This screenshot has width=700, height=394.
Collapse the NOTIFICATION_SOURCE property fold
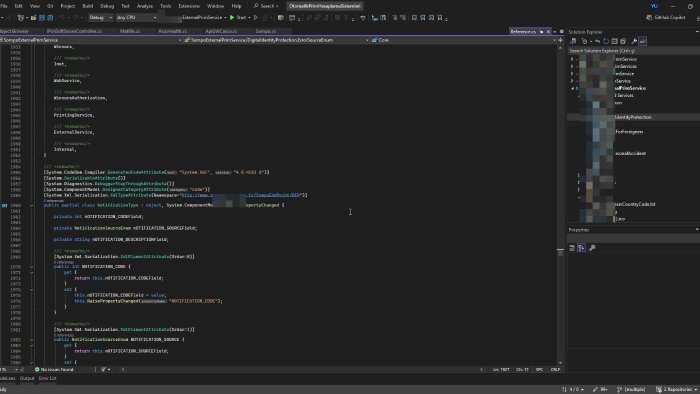click(31, 340)
